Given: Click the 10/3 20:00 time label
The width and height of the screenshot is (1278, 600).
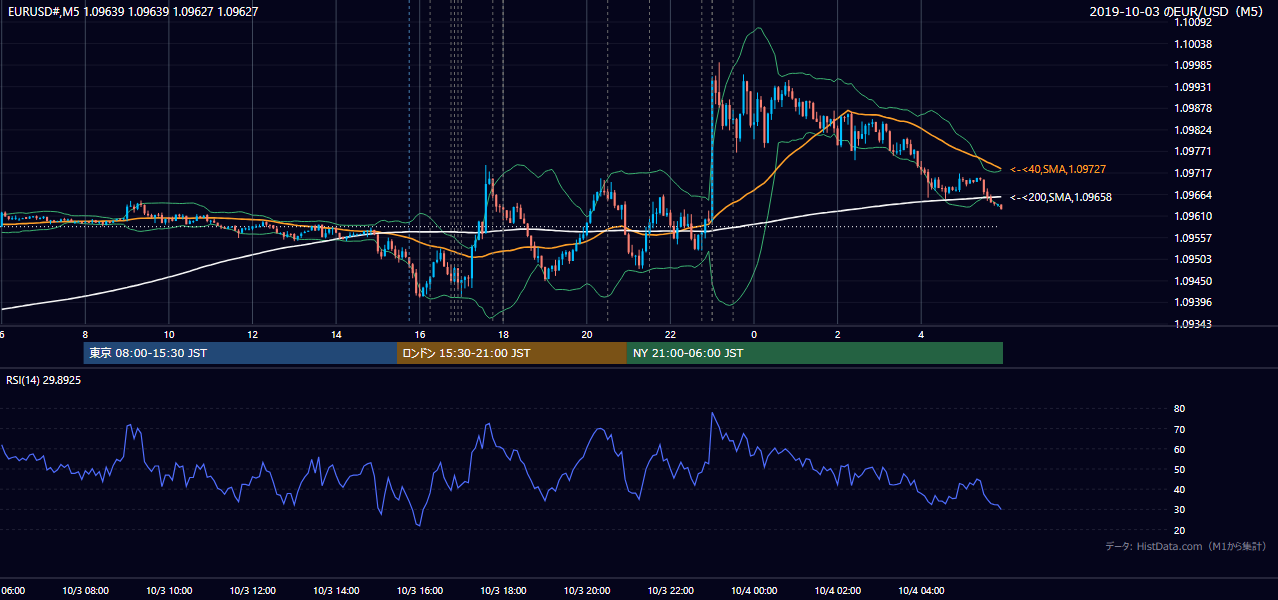Looking at the screenshot, I should click(x=587, y=591).
